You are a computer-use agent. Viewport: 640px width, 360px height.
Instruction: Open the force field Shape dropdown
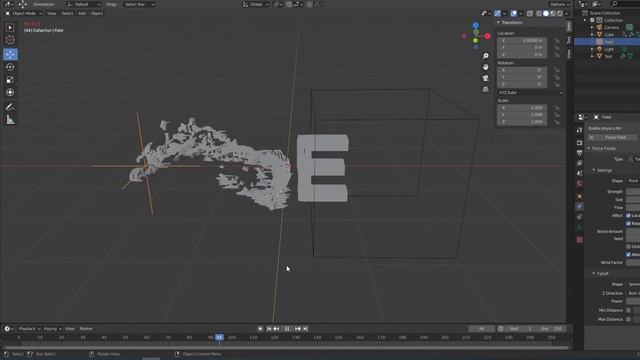click(x=633, y=181)
